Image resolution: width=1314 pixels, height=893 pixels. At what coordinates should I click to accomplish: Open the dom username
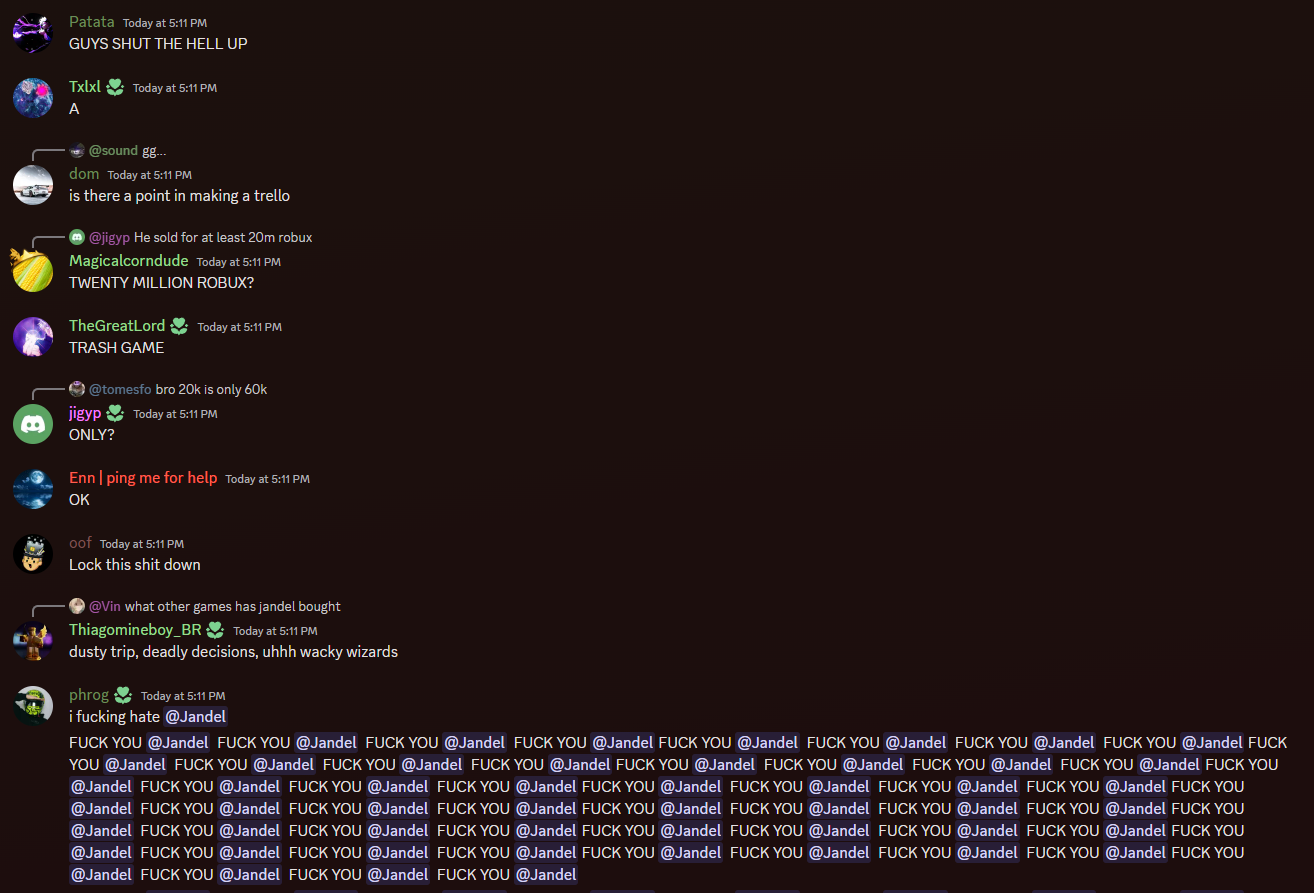coord(84,174)
